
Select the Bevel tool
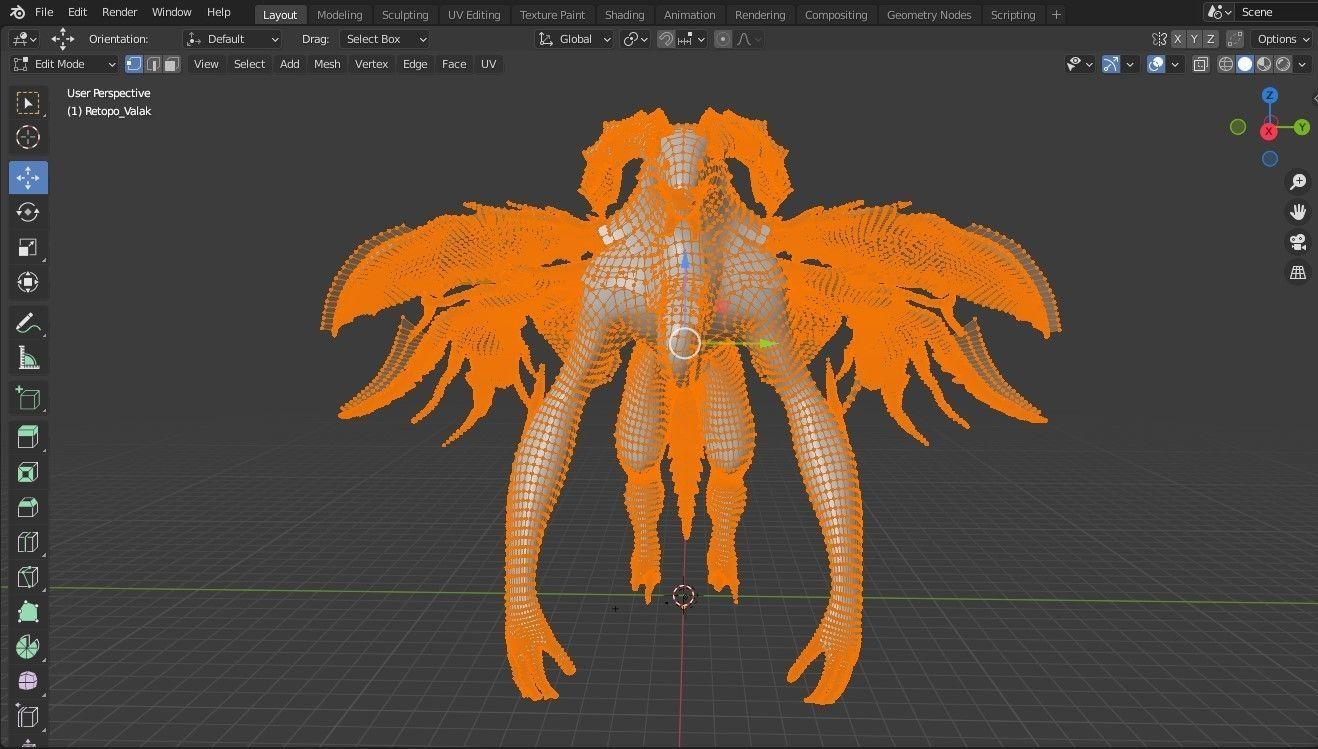(28, 507)
